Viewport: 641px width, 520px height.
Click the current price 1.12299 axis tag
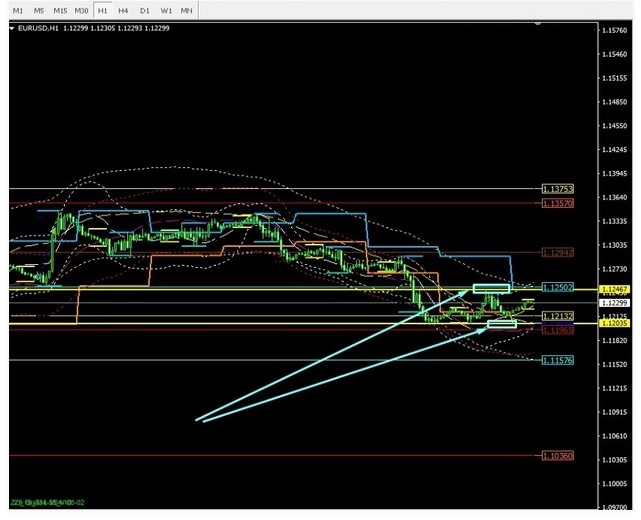pyautogui.click(x=614, y=302)
